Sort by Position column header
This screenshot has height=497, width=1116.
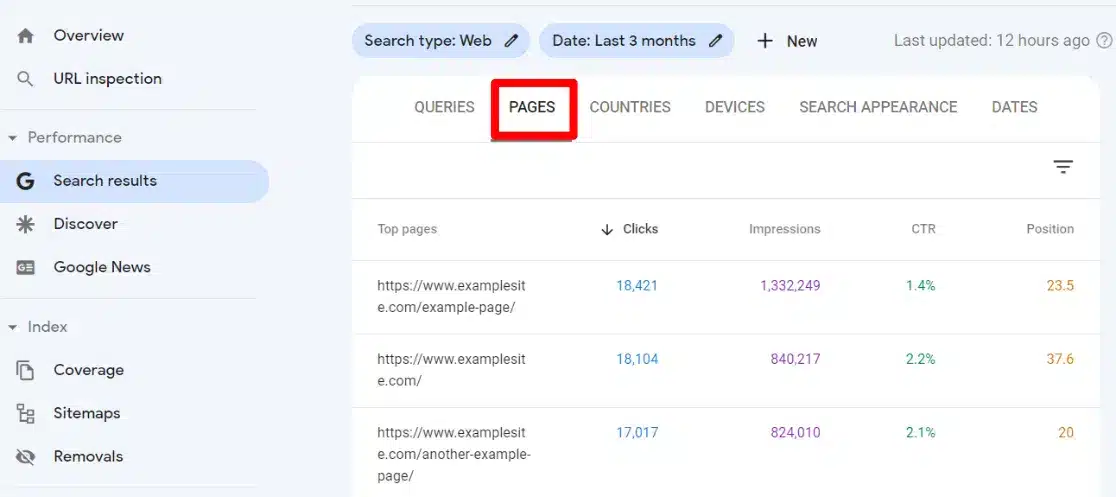[x=1050, y=229]
